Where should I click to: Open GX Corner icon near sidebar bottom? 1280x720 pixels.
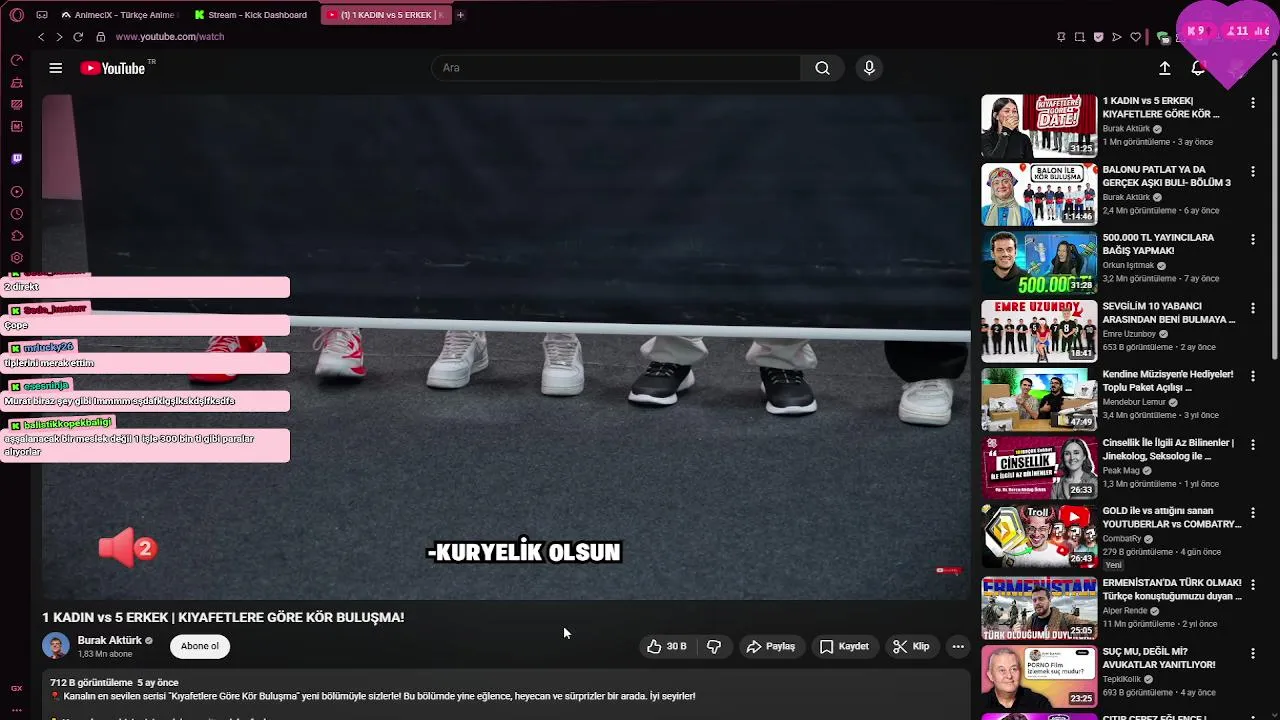pyautogui.click(x=17, y=688)
